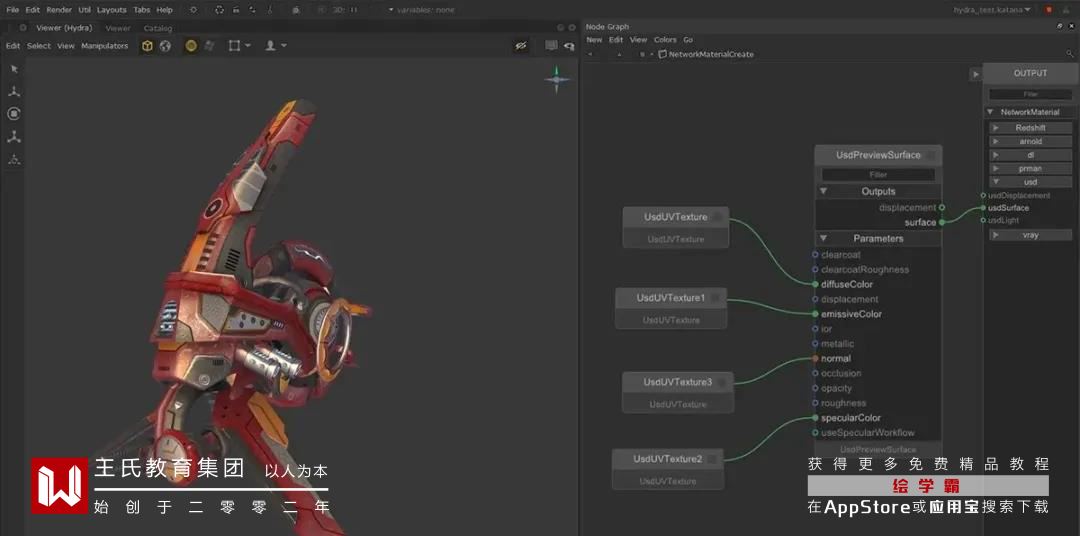Open the Node Graph Colors menu
This screenshot has height=536, width=1080.
665,40
